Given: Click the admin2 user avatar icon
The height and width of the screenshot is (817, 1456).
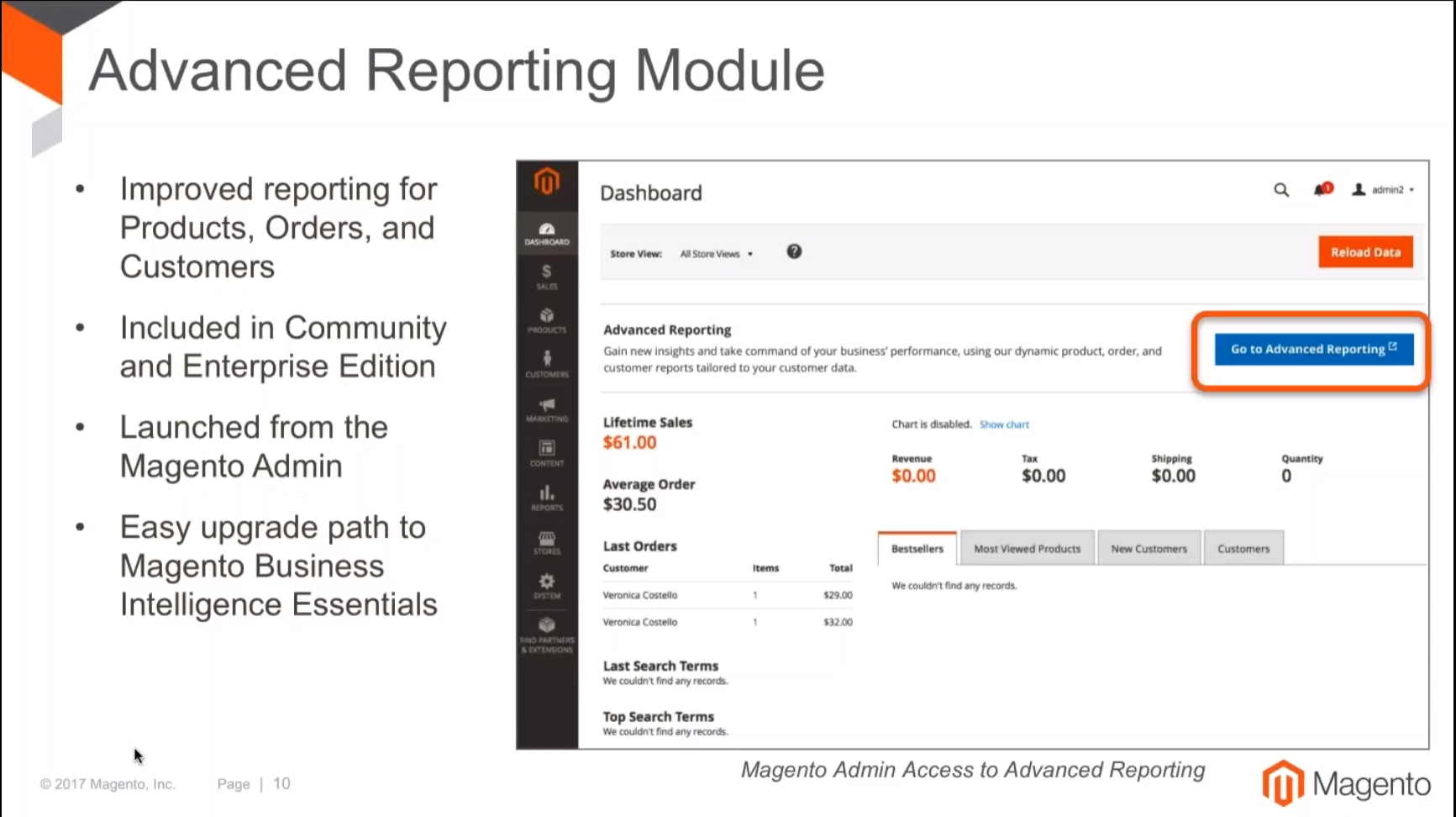Looking at the screenshot, I should pos(1359,190).
